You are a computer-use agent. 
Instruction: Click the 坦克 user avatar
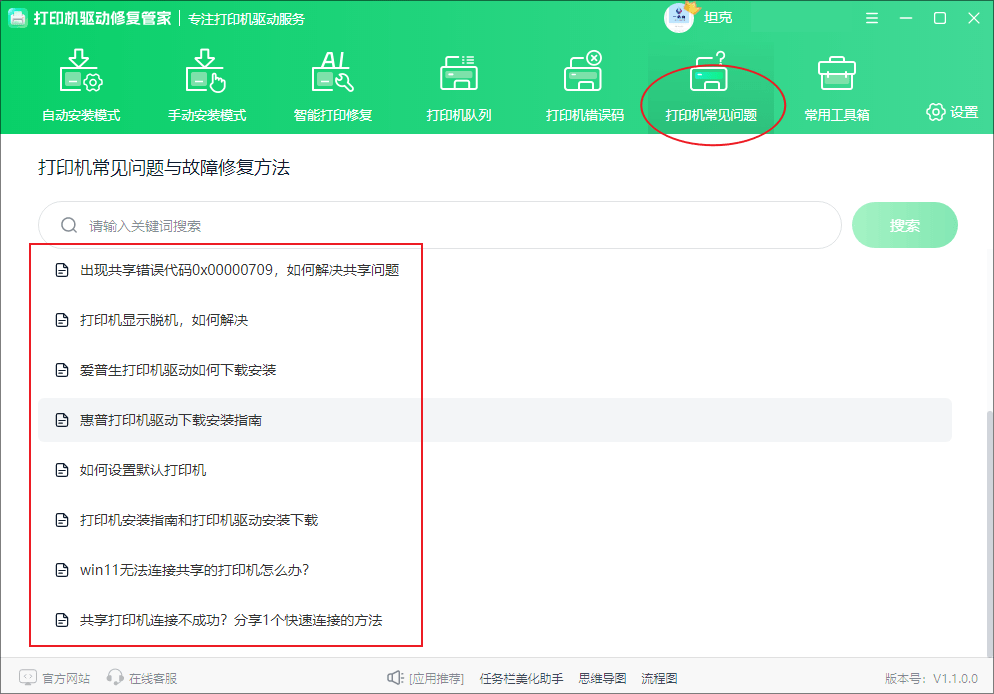point(677,16)
